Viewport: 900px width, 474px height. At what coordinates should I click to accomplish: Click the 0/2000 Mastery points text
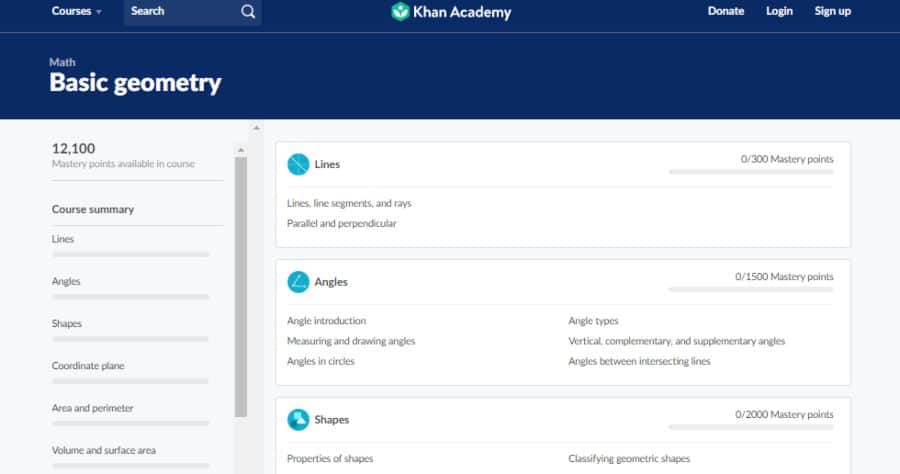[784, 414]
